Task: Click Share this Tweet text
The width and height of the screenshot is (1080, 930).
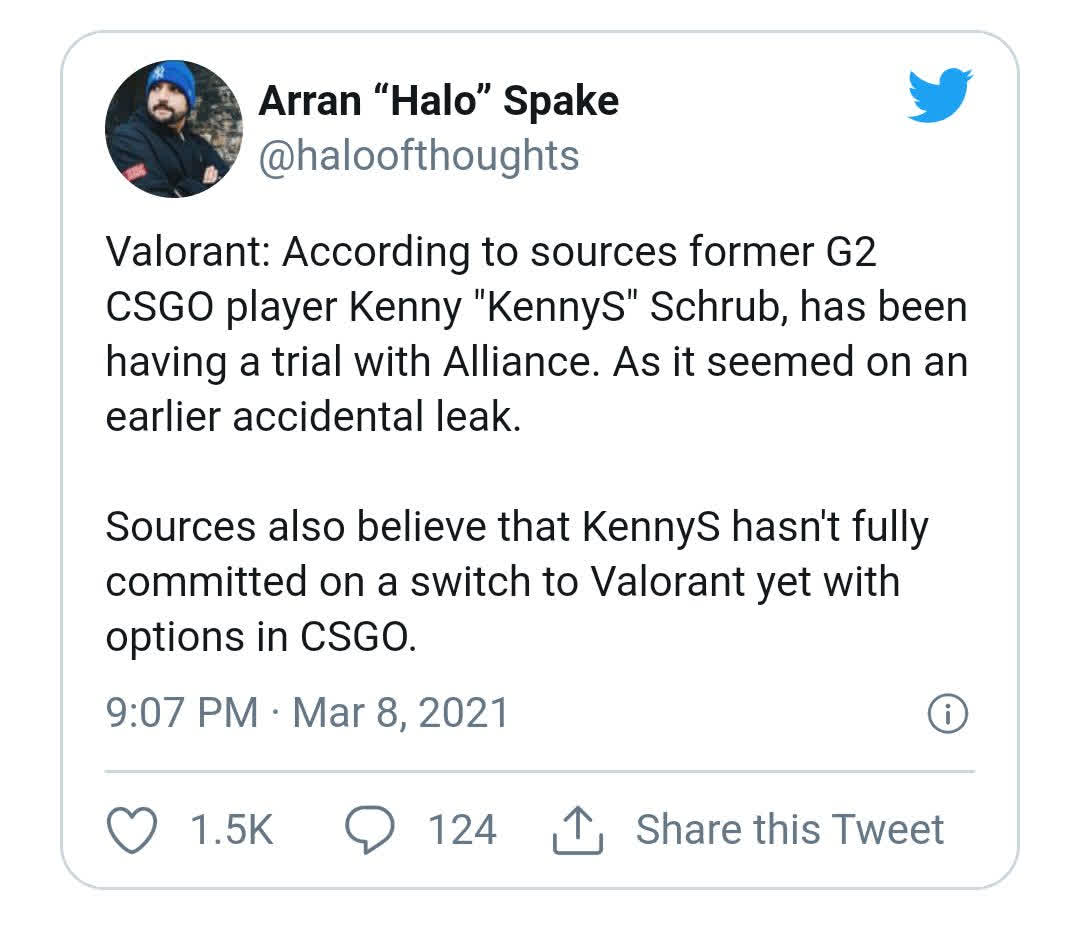Action: point(789,829)
